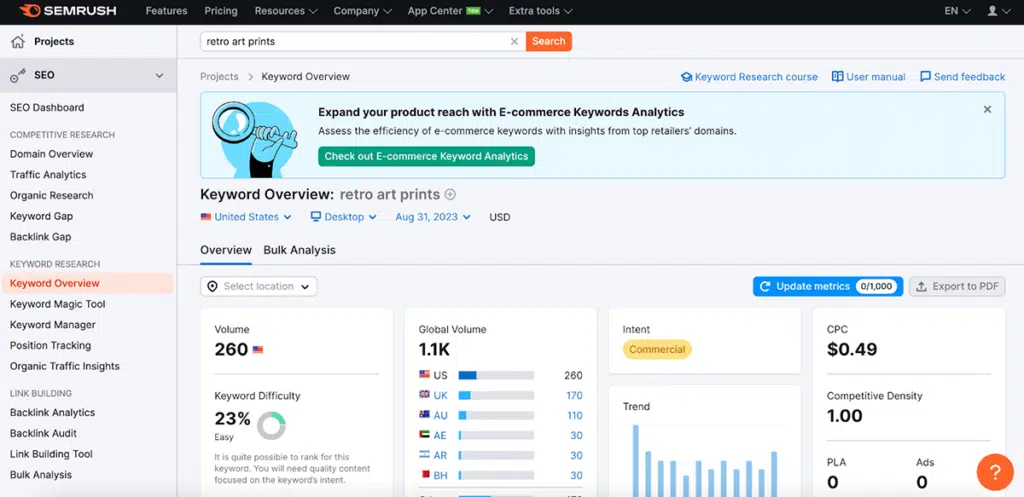Open the Select location dropdown

tap(259, 286)
